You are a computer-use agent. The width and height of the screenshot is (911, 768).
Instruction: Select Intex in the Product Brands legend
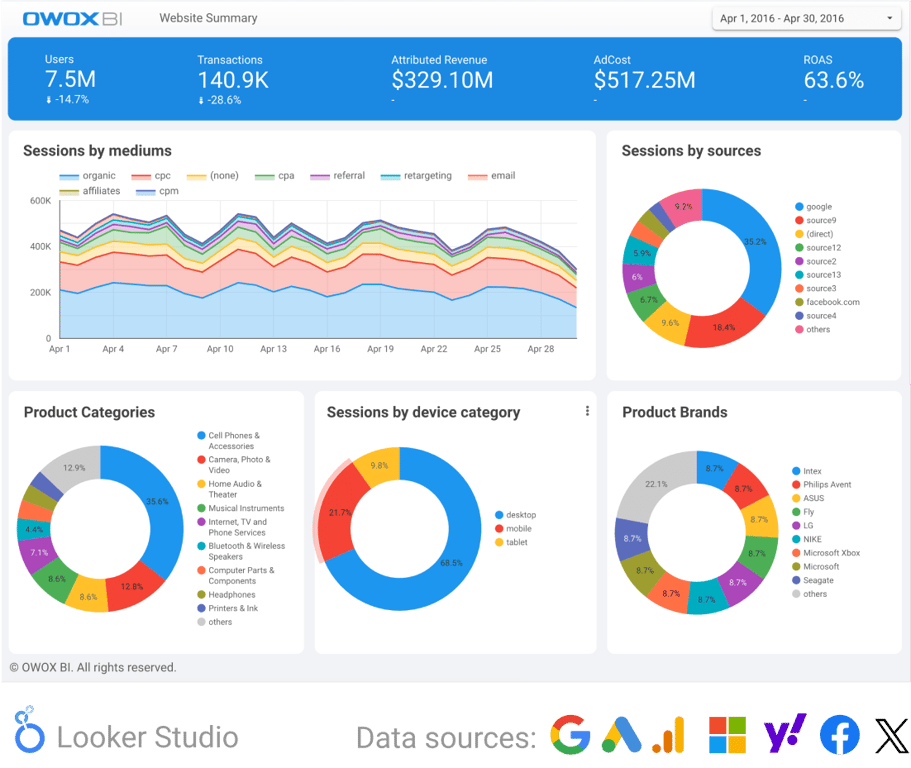(x=807, y=471)
